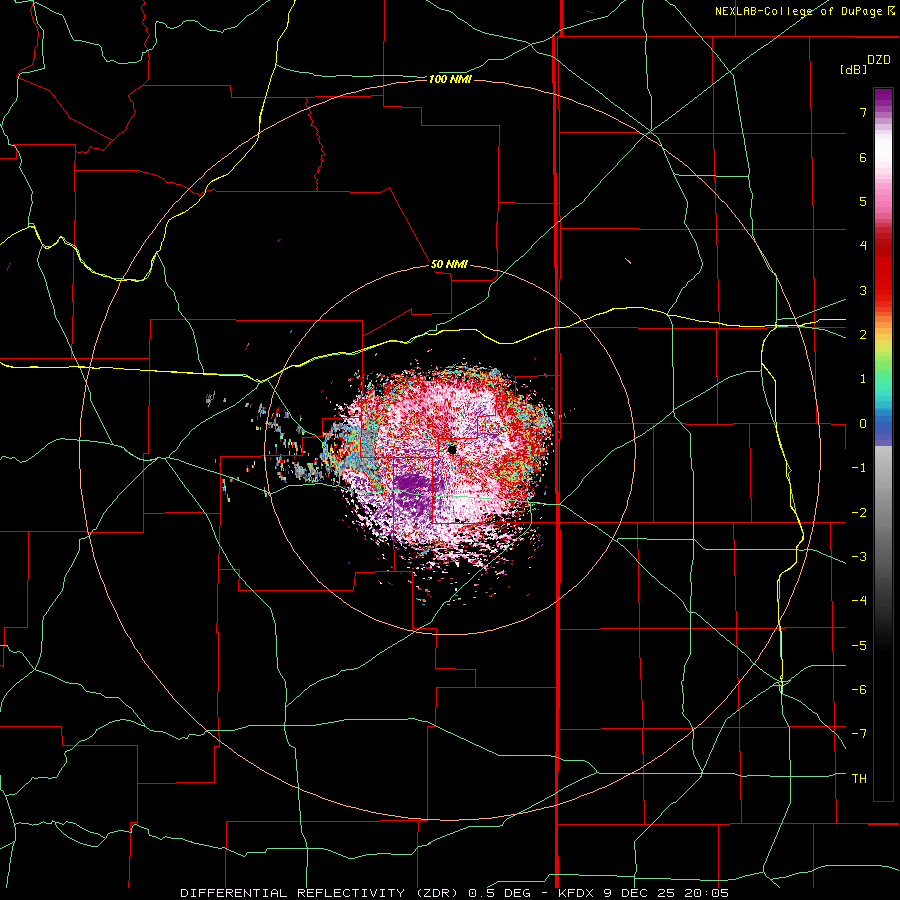
Task: Click the 6 value on color scale
Action: pyautogui.click(x=863, y=157)
